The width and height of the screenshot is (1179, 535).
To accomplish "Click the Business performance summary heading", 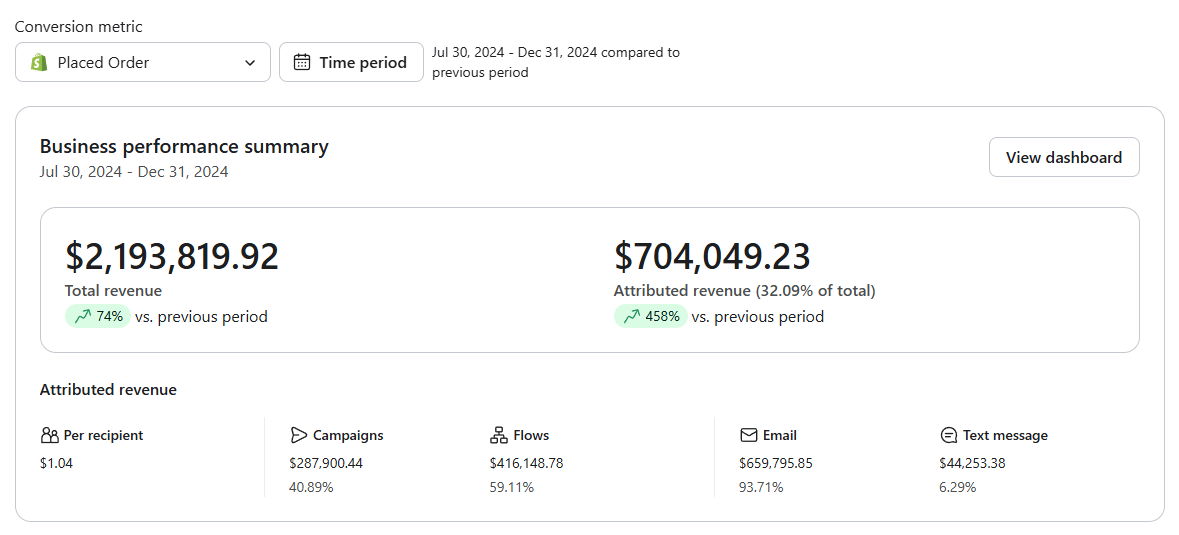I will (184, 147).
